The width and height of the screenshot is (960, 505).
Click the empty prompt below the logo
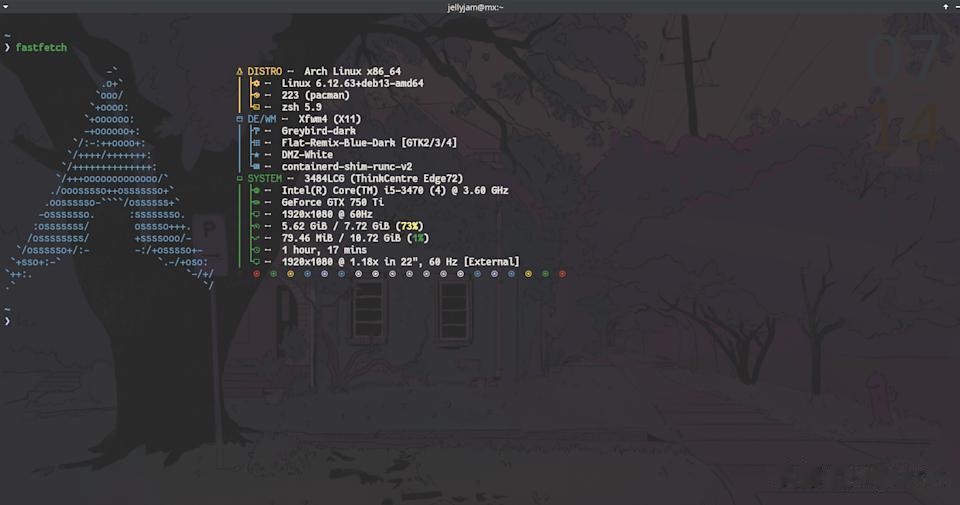pos(7,321)
